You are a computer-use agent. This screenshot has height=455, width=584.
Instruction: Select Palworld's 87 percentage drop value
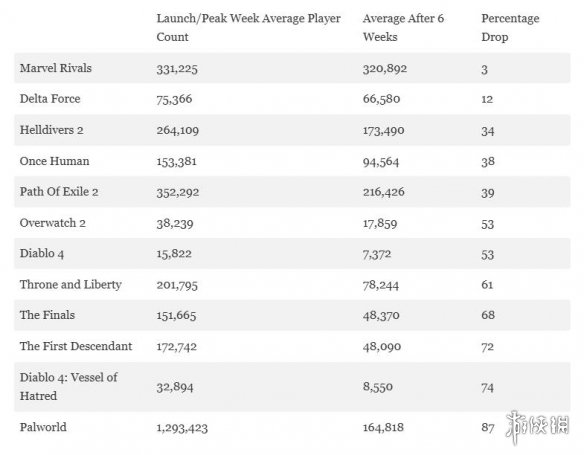pyautogui.click(x=488, y=427)
